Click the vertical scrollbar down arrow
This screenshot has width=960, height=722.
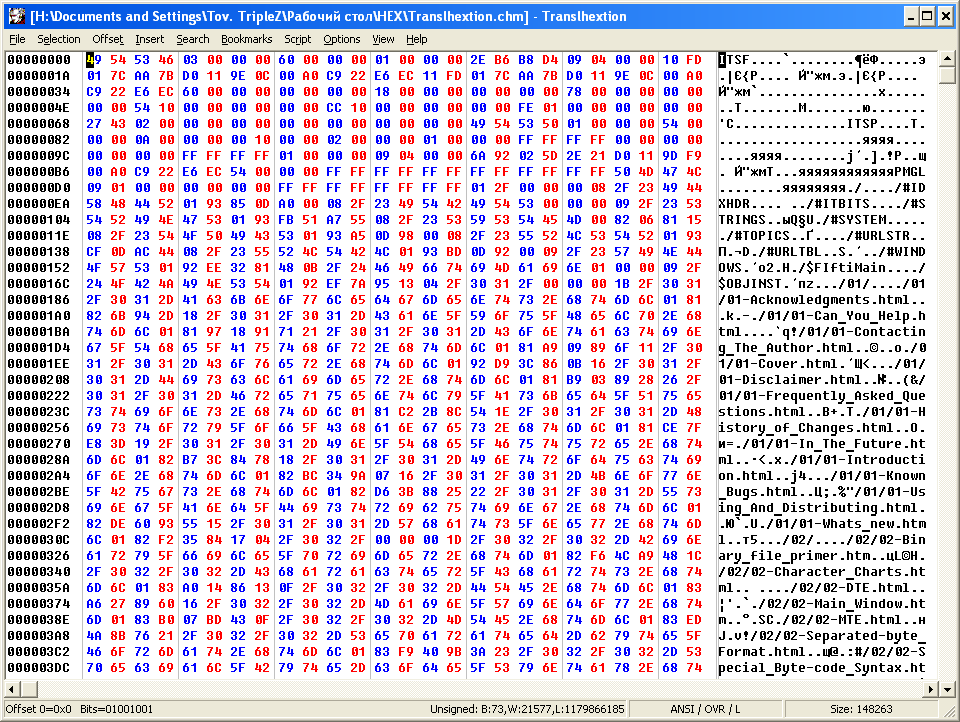tap(947, 689)
